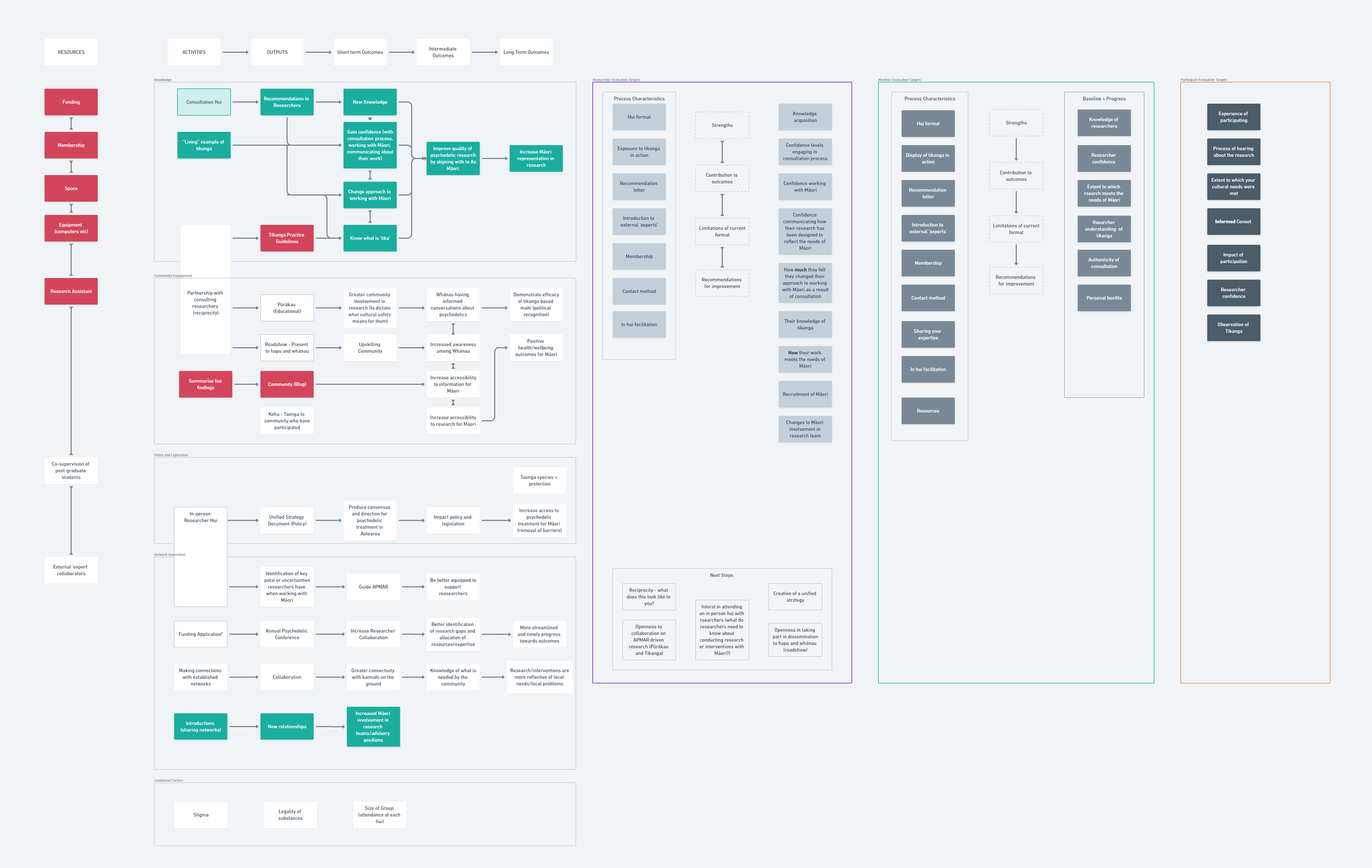Select the Impact policy and legislation node
Viewport: 1372px width, 868px height.
[453, 521]
